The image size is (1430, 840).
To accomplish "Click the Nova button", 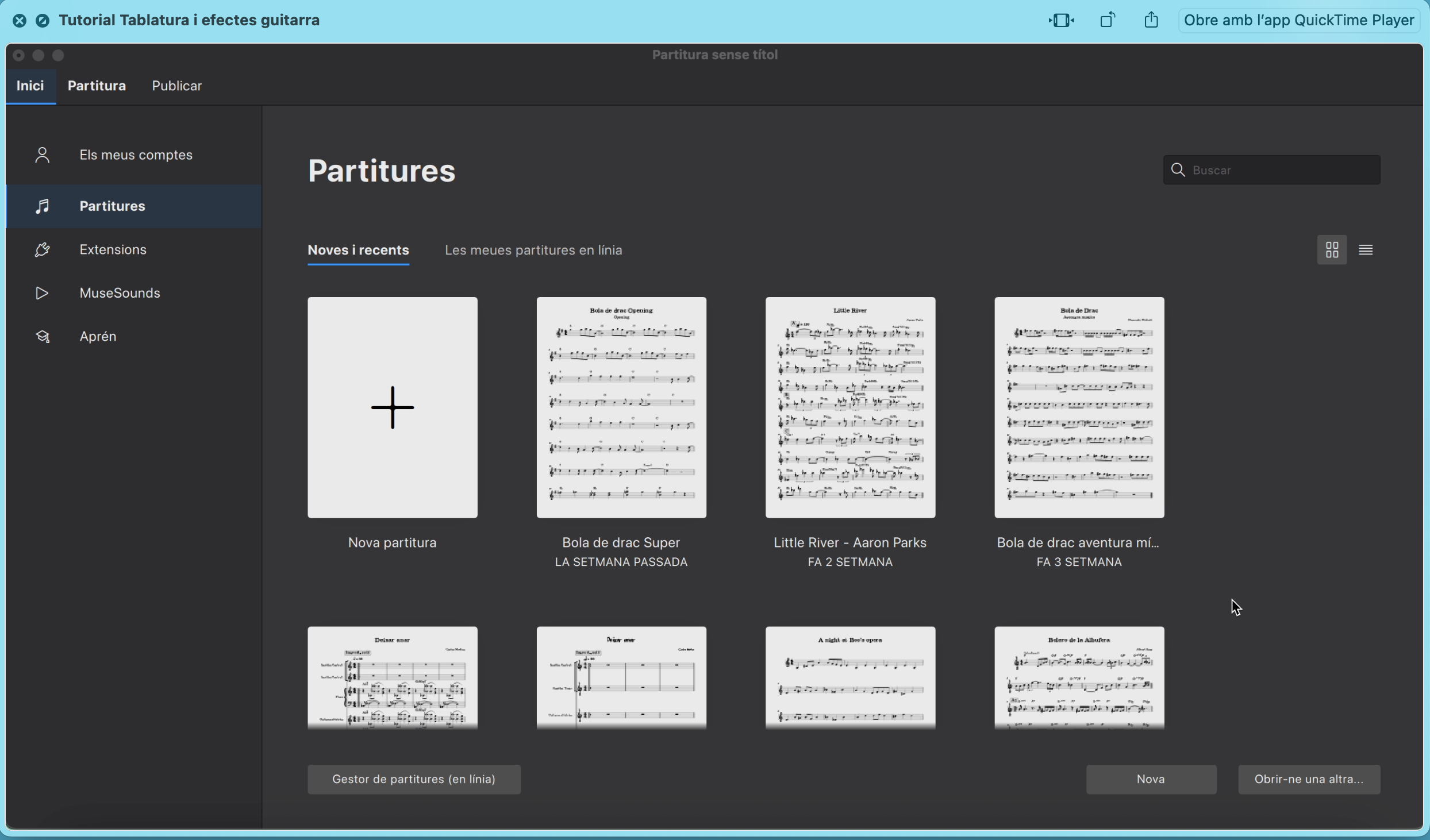I will [1151, 779].
